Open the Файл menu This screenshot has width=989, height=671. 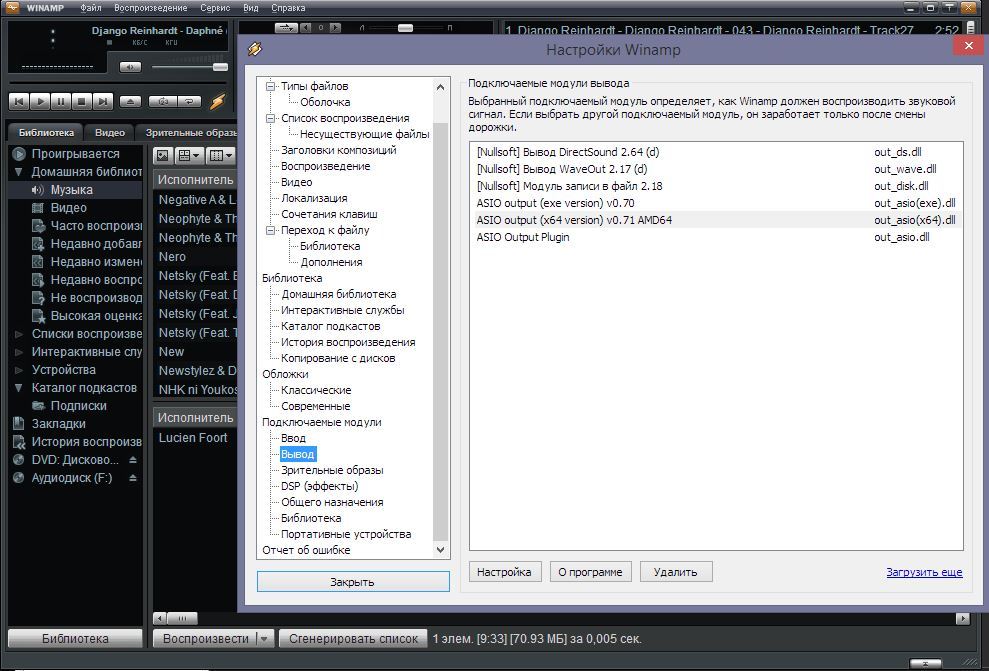pyautogui.click(x=91, y=8)
